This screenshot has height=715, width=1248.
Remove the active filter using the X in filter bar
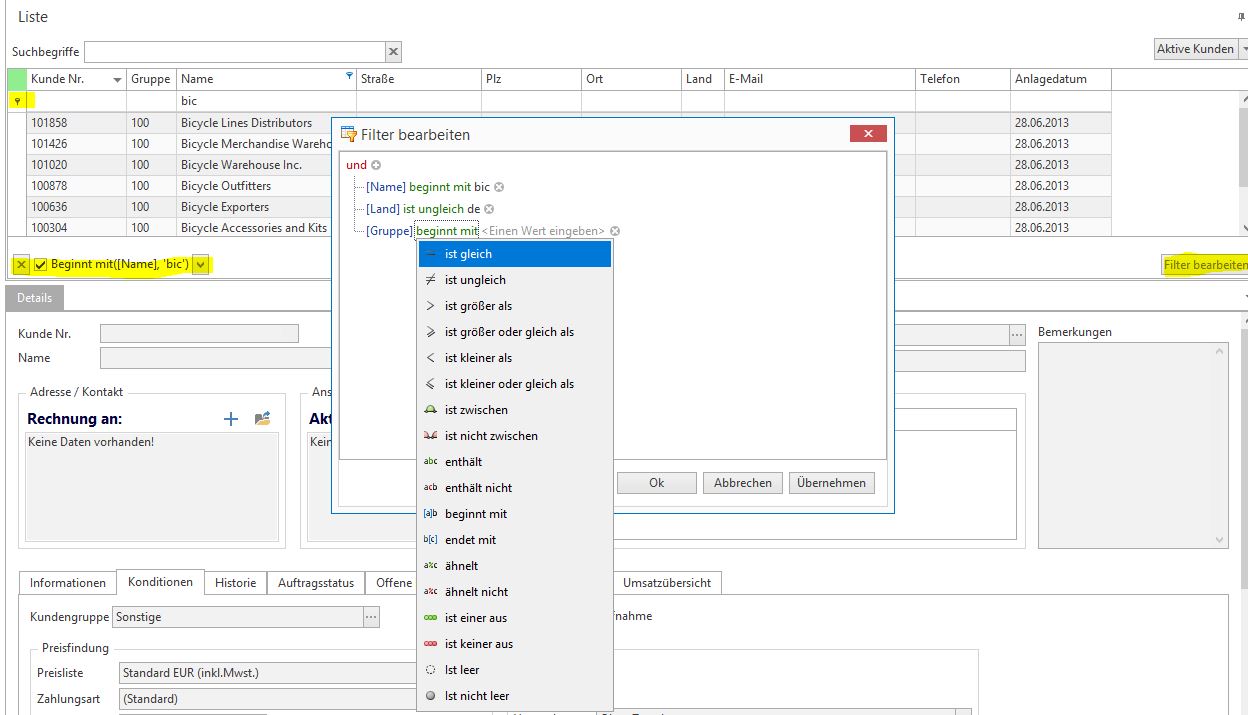21,265
